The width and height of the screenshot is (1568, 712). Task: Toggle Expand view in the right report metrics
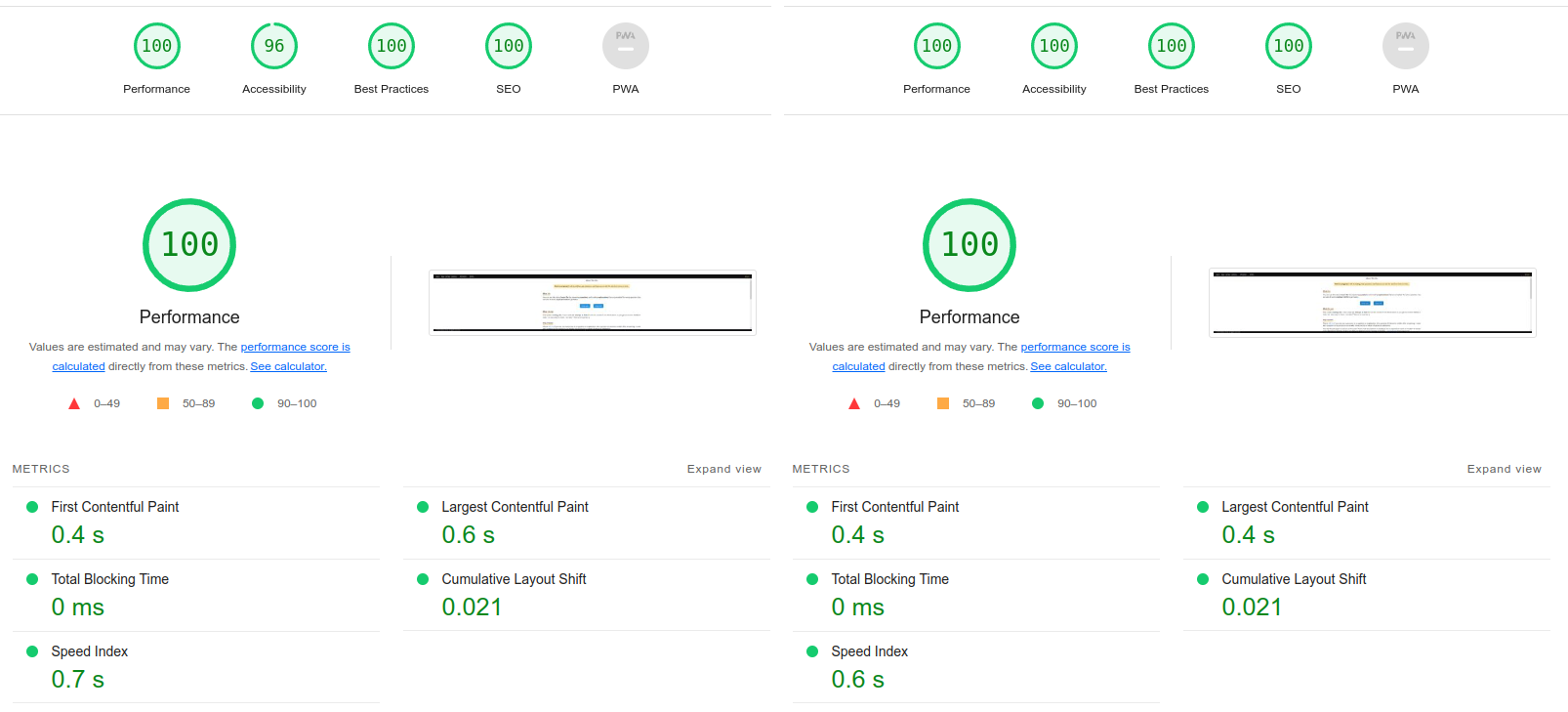(x=1504, y=469)
